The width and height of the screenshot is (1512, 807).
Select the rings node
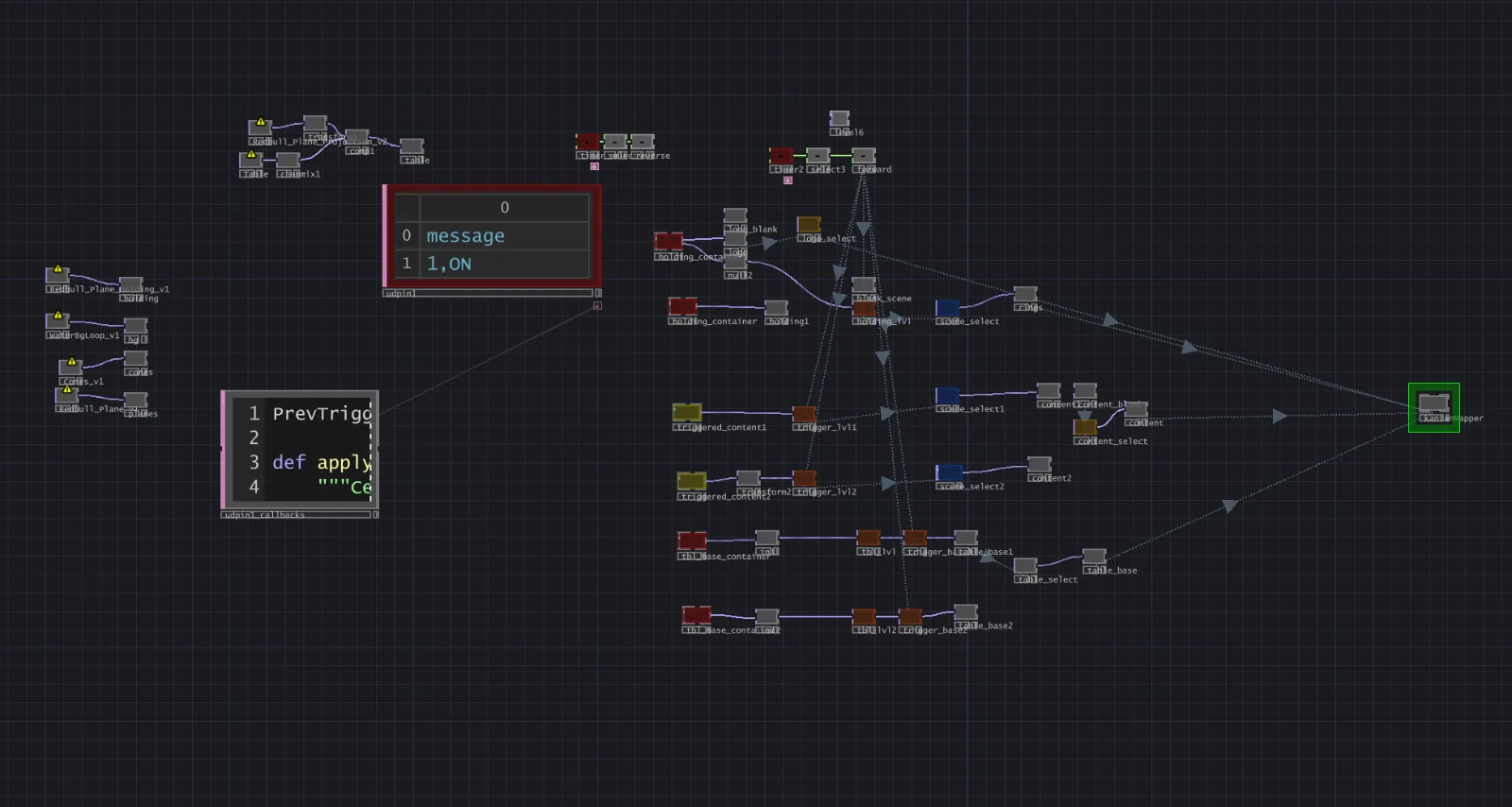pyautogui.click(x=1025, y=295)
